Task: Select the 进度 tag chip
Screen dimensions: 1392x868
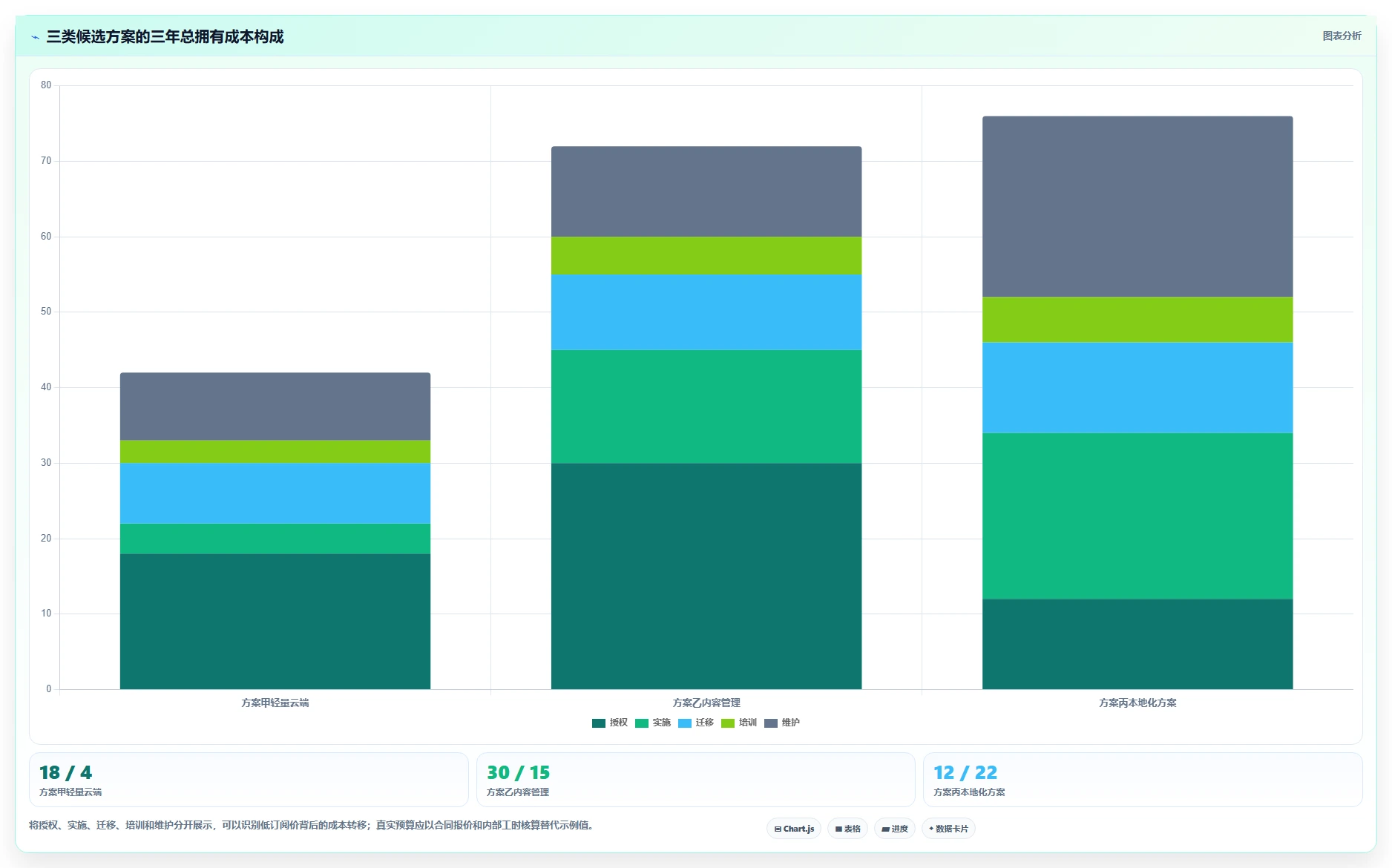Action: (x=895, y=829)
